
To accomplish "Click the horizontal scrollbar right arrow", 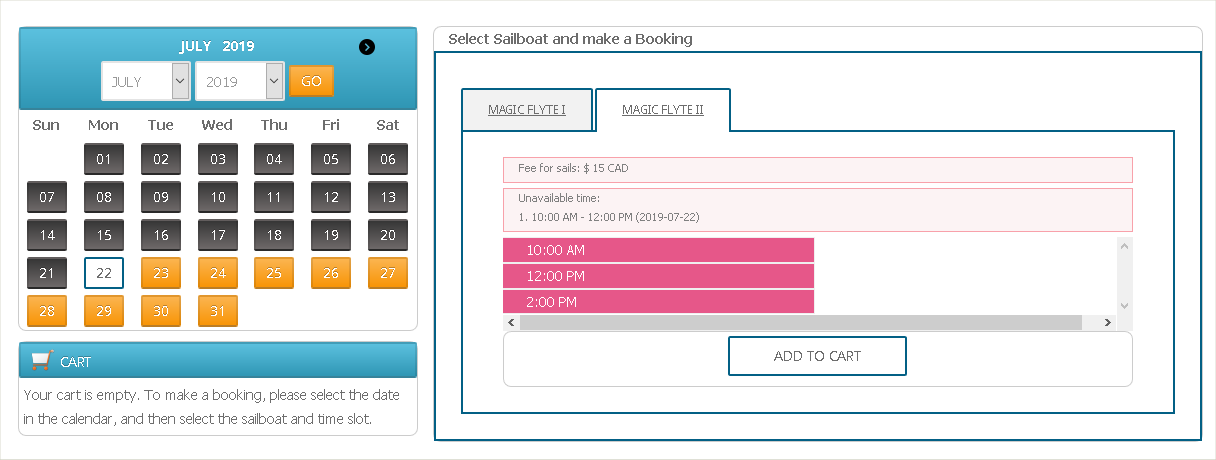I will pos(1107,322).
